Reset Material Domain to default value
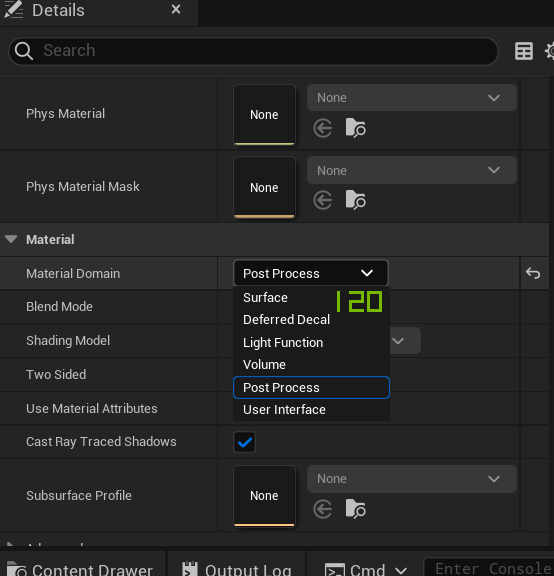The width and height of the screenshot is (554, 576). [533, 273]
